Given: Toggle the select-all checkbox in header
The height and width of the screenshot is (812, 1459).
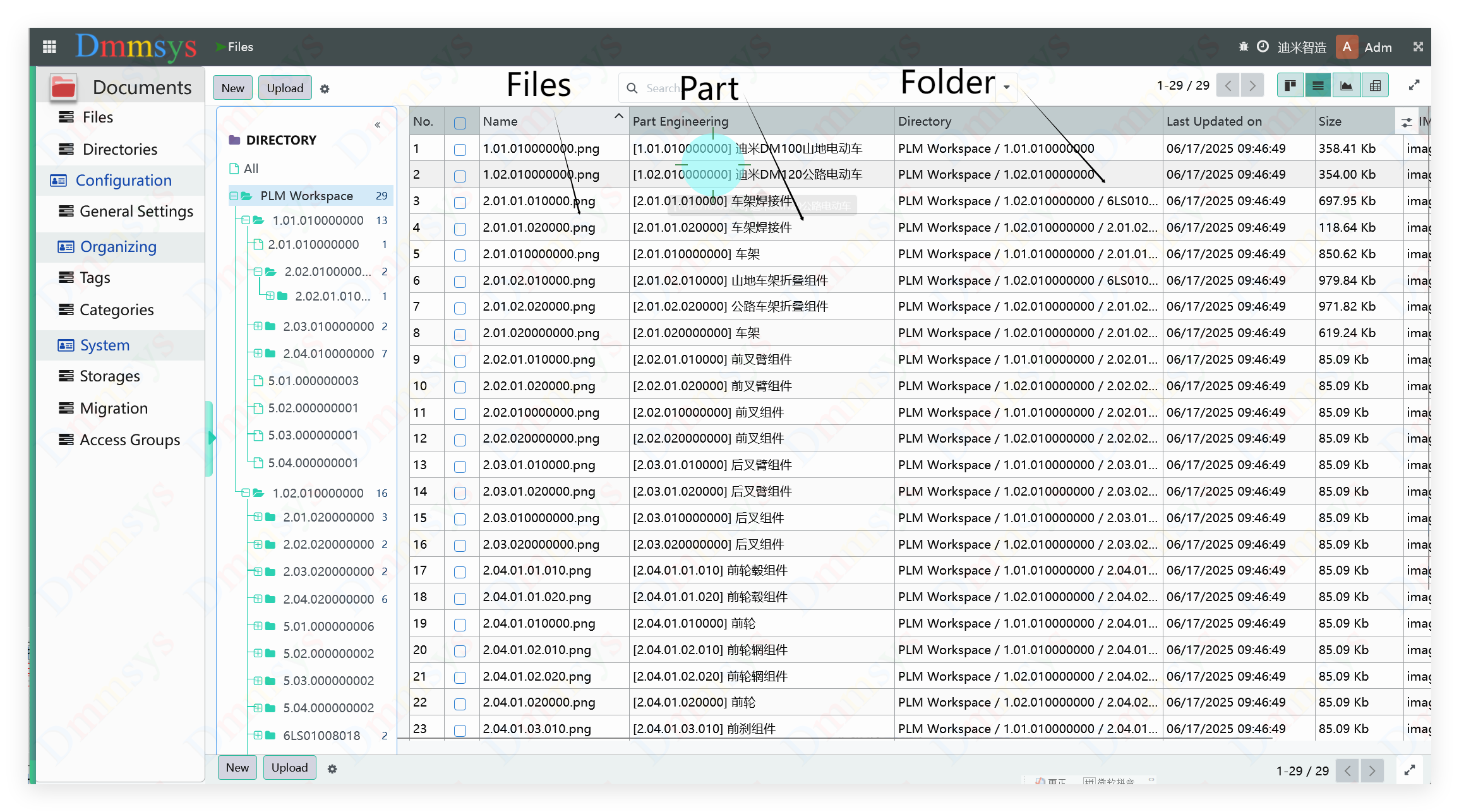Looking at the screenshot, I should coord(460,123).
